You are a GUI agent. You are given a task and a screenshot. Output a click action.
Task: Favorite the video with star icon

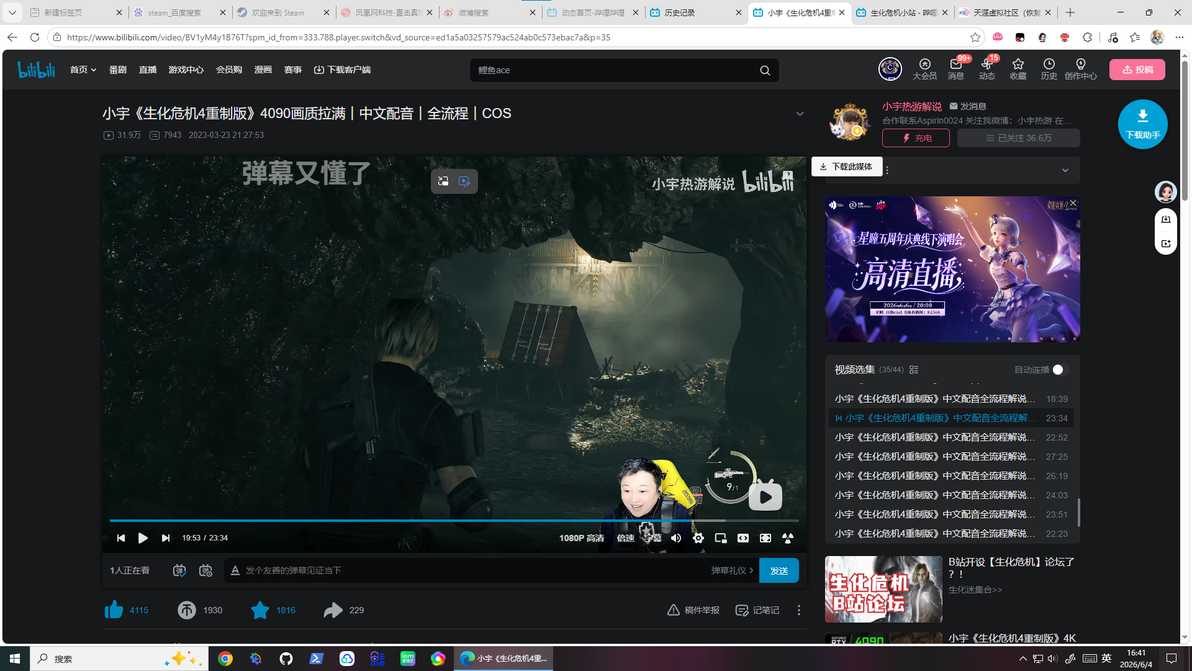point(259,609)
